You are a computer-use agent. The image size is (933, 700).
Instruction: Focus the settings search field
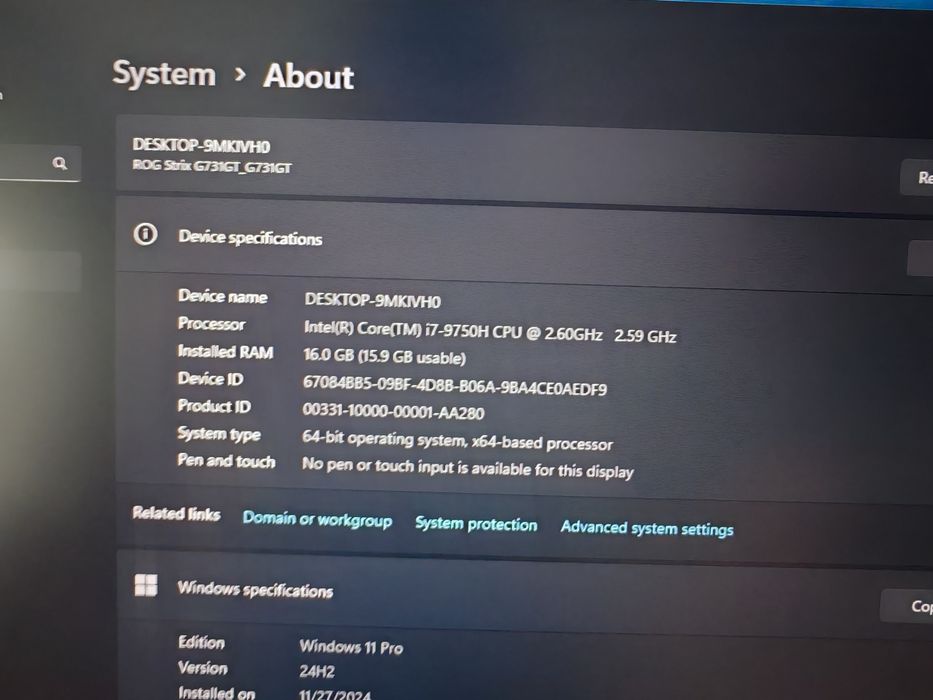[x=39, y=163]
